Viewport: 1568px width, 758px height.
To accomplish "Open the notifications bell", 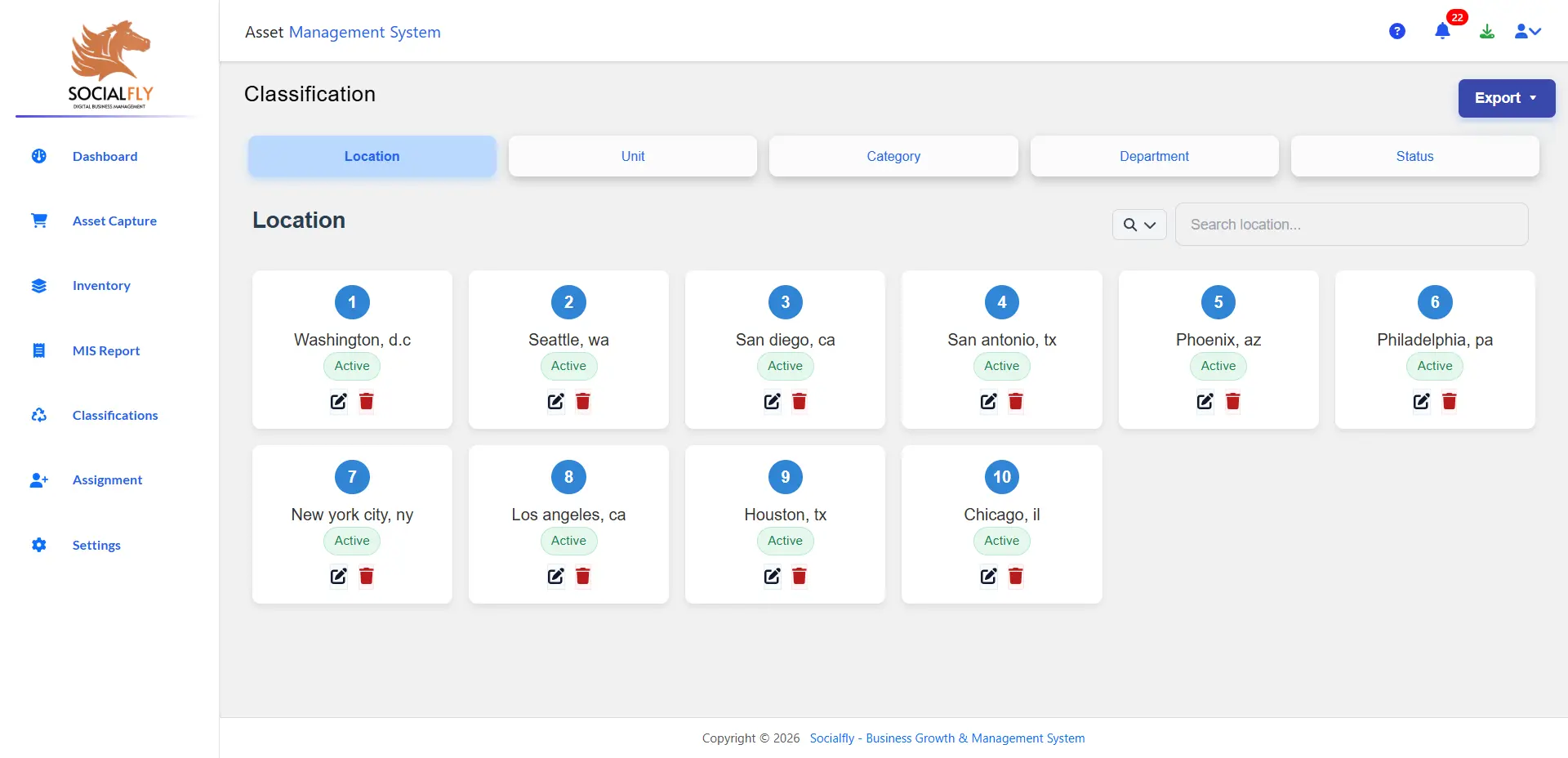I will [1442, 32].
